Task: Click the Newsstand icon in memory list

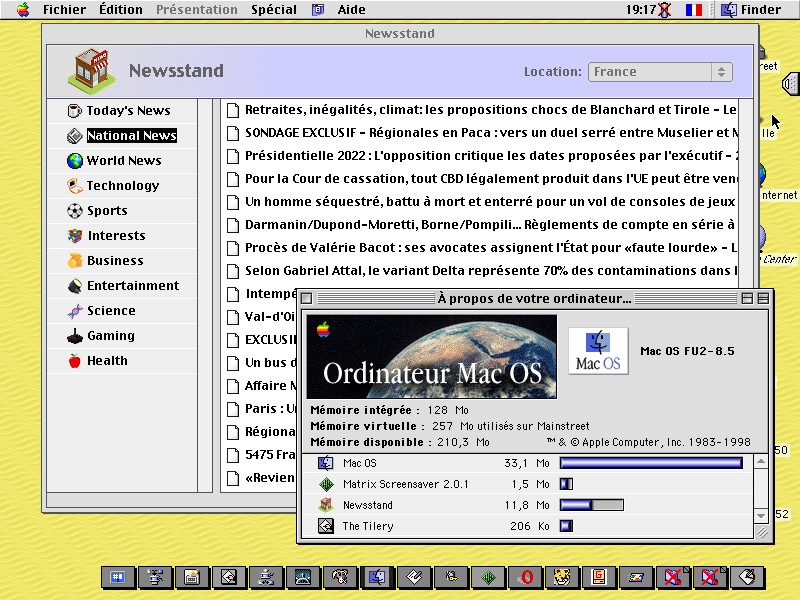Action: coord(326,505)
